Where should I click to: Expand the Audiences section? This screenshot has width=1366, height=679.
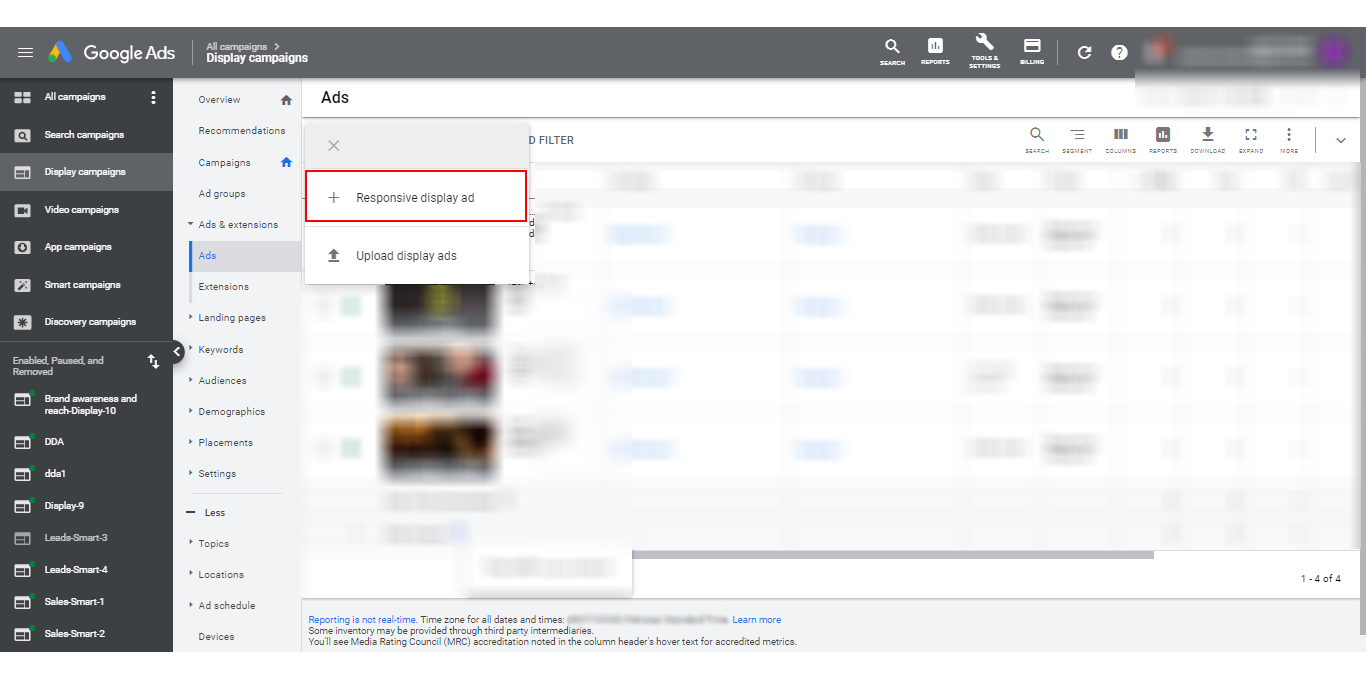tap(222, 381)
